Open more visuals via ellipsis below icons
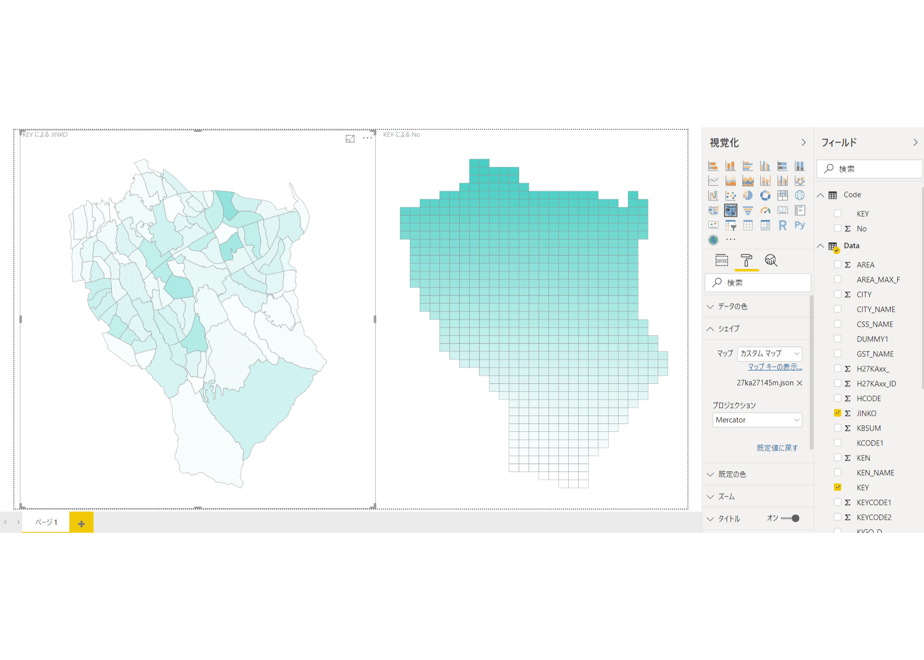 pyautogui.click(x=731, y=240)
